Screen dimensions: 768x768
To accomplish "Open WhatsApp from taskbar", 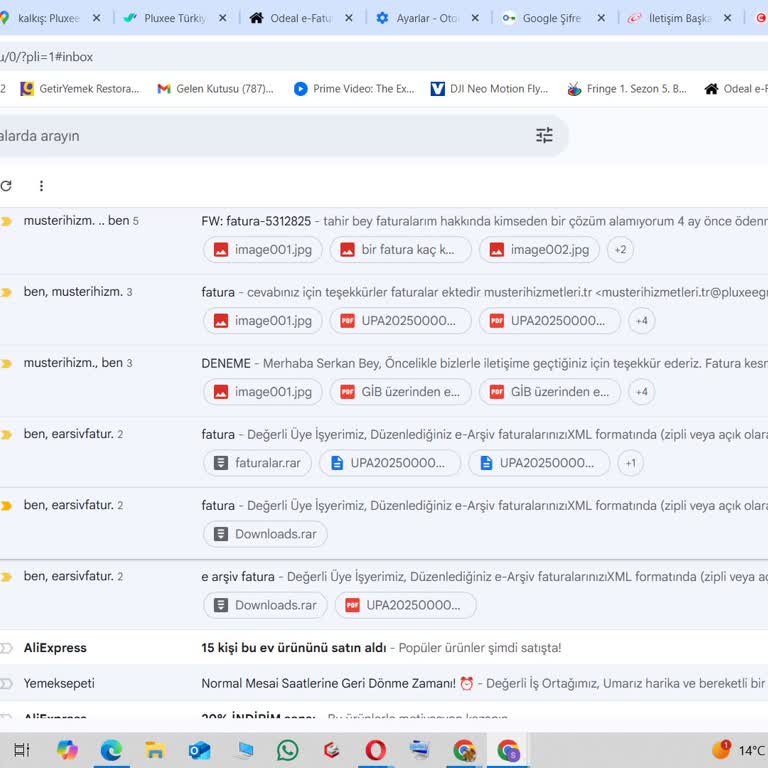I will pos(288,750).
